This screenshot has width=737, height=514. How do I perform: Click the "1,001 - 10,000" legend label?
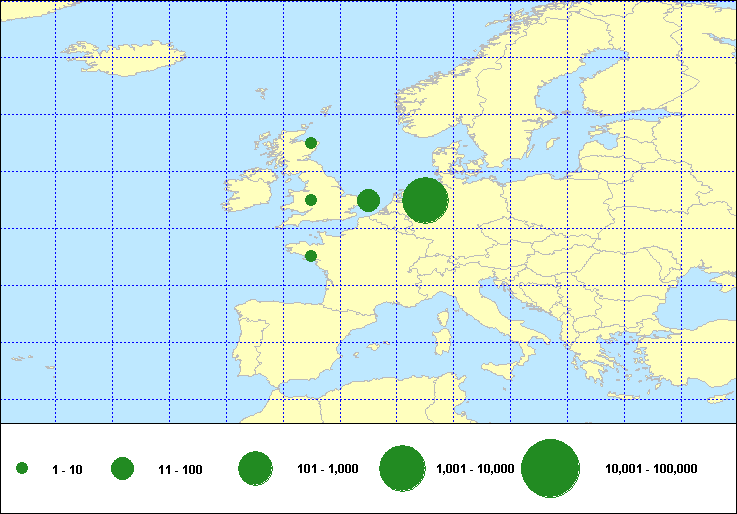[x=476, y=469]
